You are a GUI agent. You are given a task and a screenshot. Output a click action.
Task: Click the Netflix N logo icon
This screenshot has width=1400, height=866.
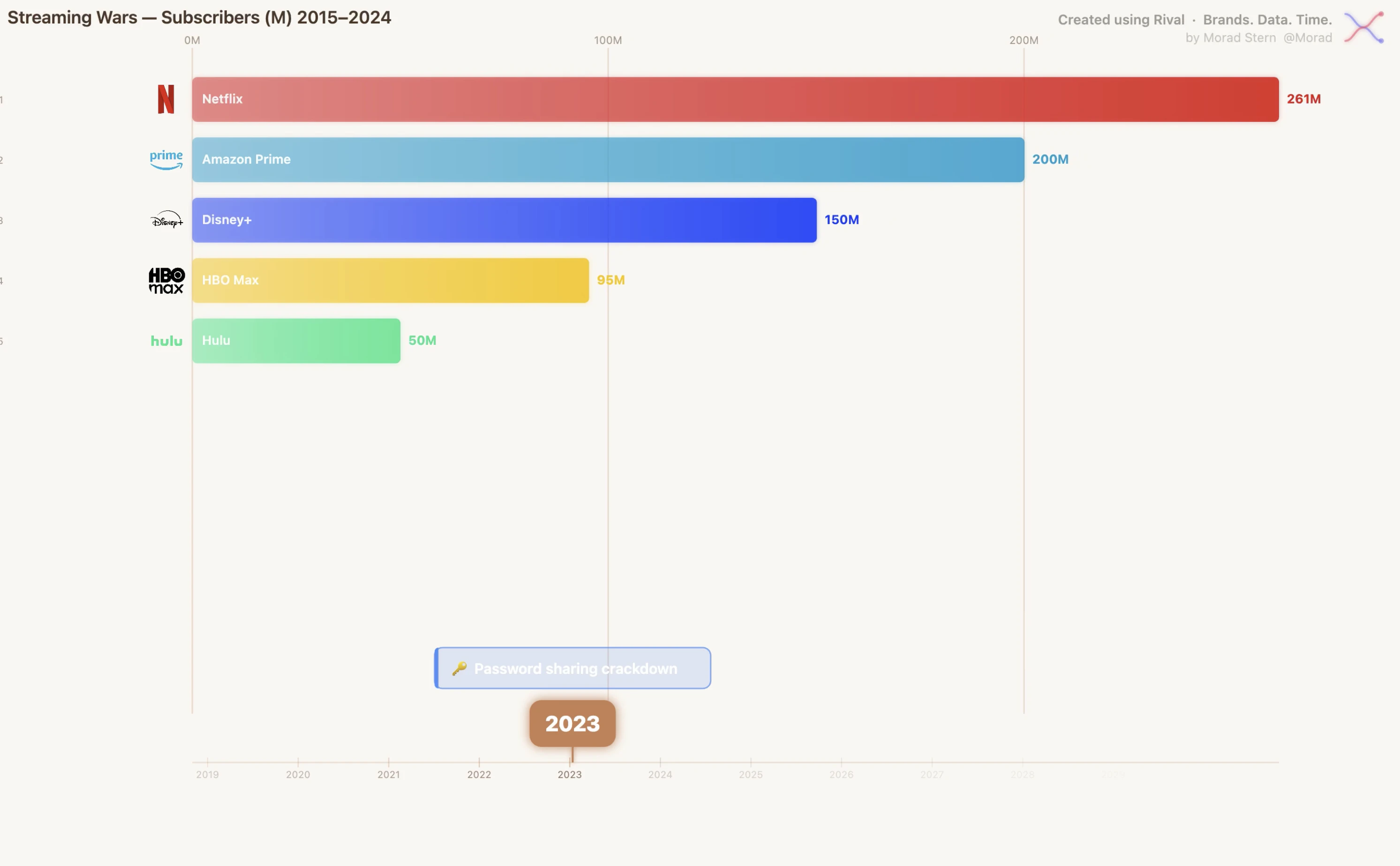[166, 99]
